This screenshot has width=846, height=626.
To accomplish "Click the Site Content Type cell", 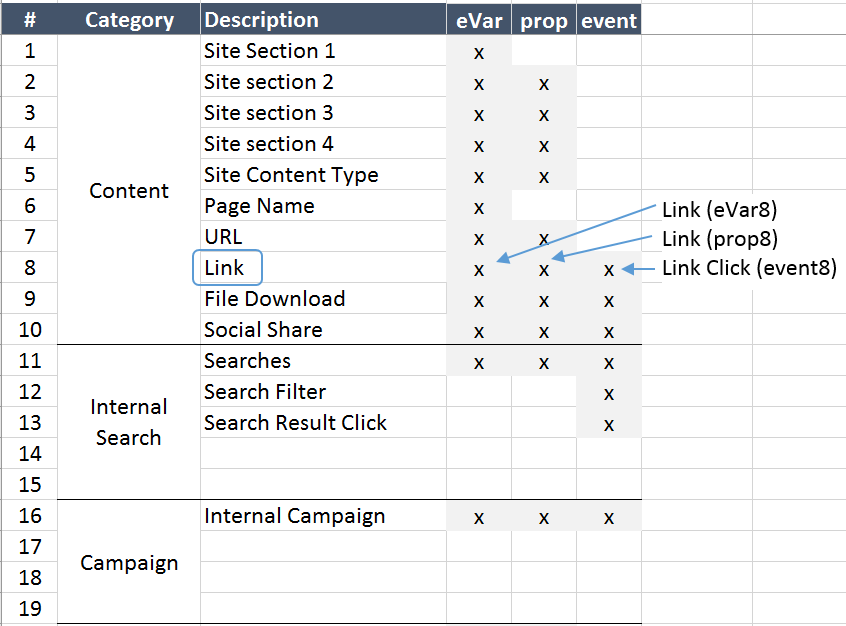I will [x=323, y=175].
